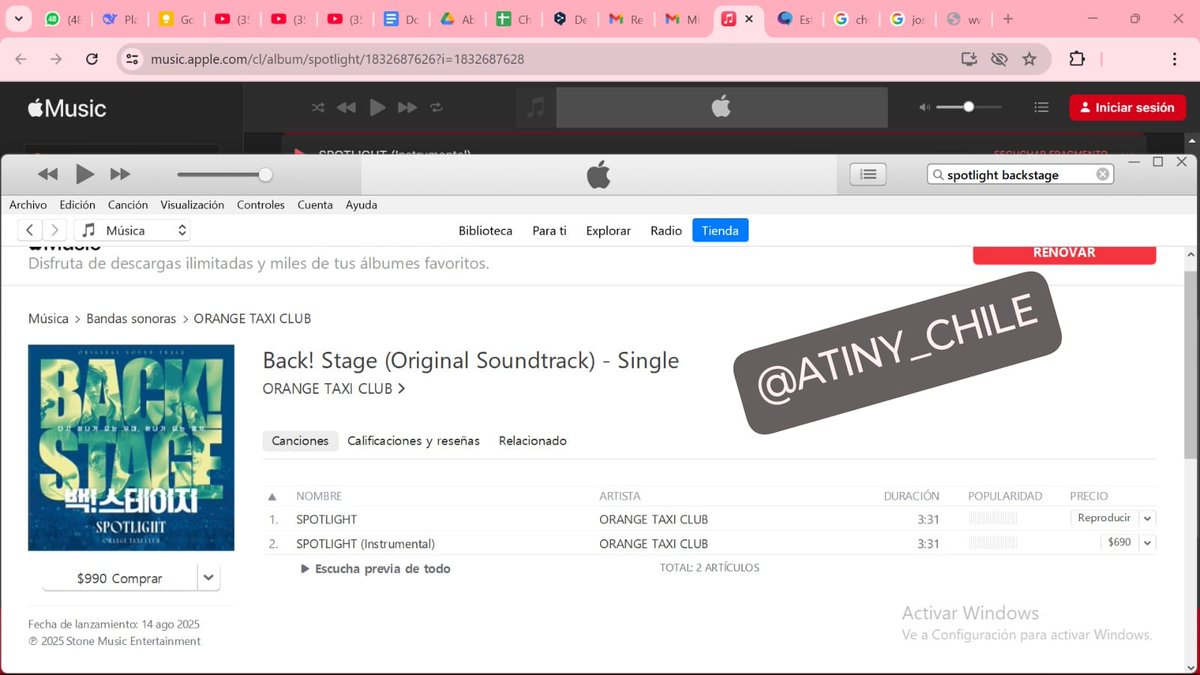Select the Canciones tab
Image resolution: width=1200 pixels, height=675 pixels.
coord(300,441)
